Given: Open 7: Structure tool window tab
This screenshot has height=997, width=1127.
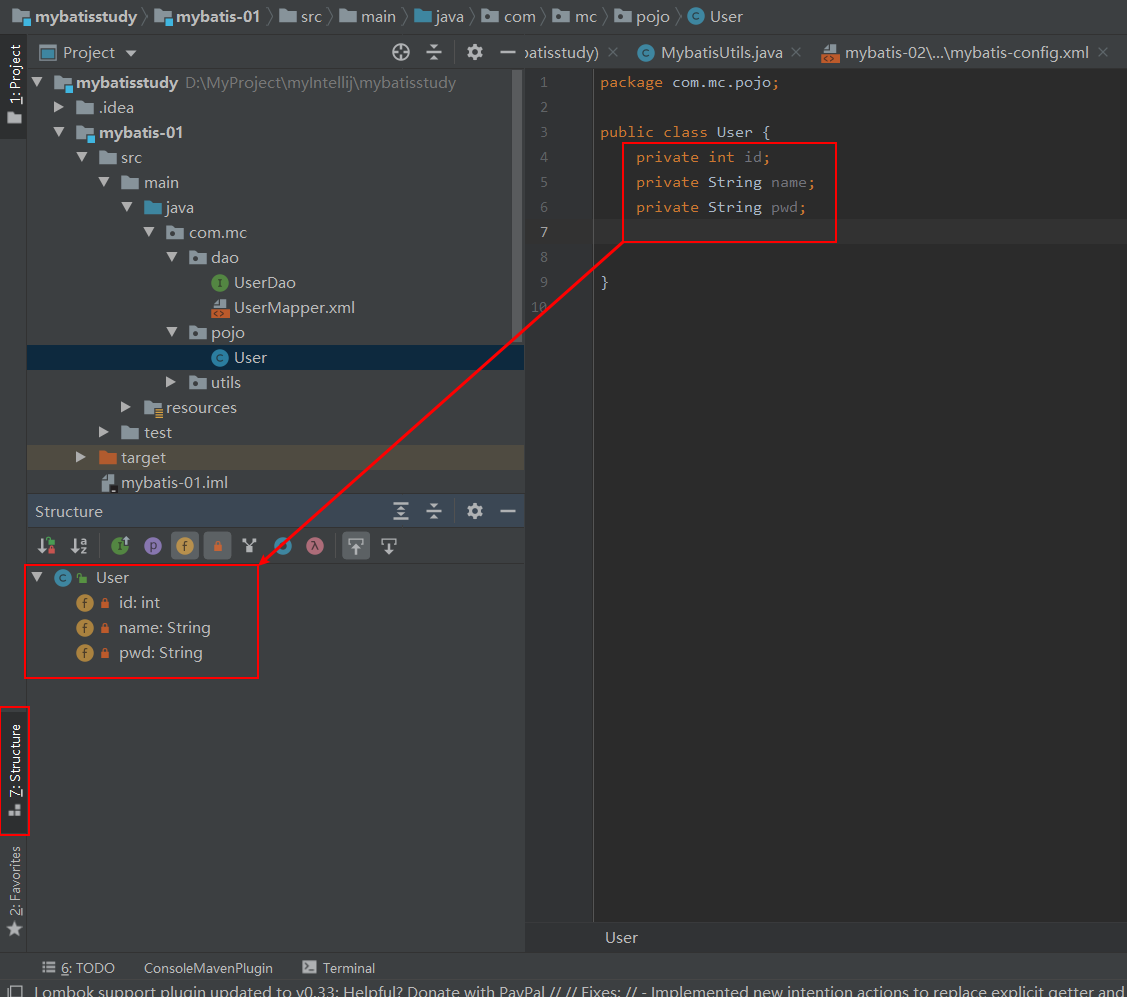Looking at the screenshot, I should tap(14, 770).
